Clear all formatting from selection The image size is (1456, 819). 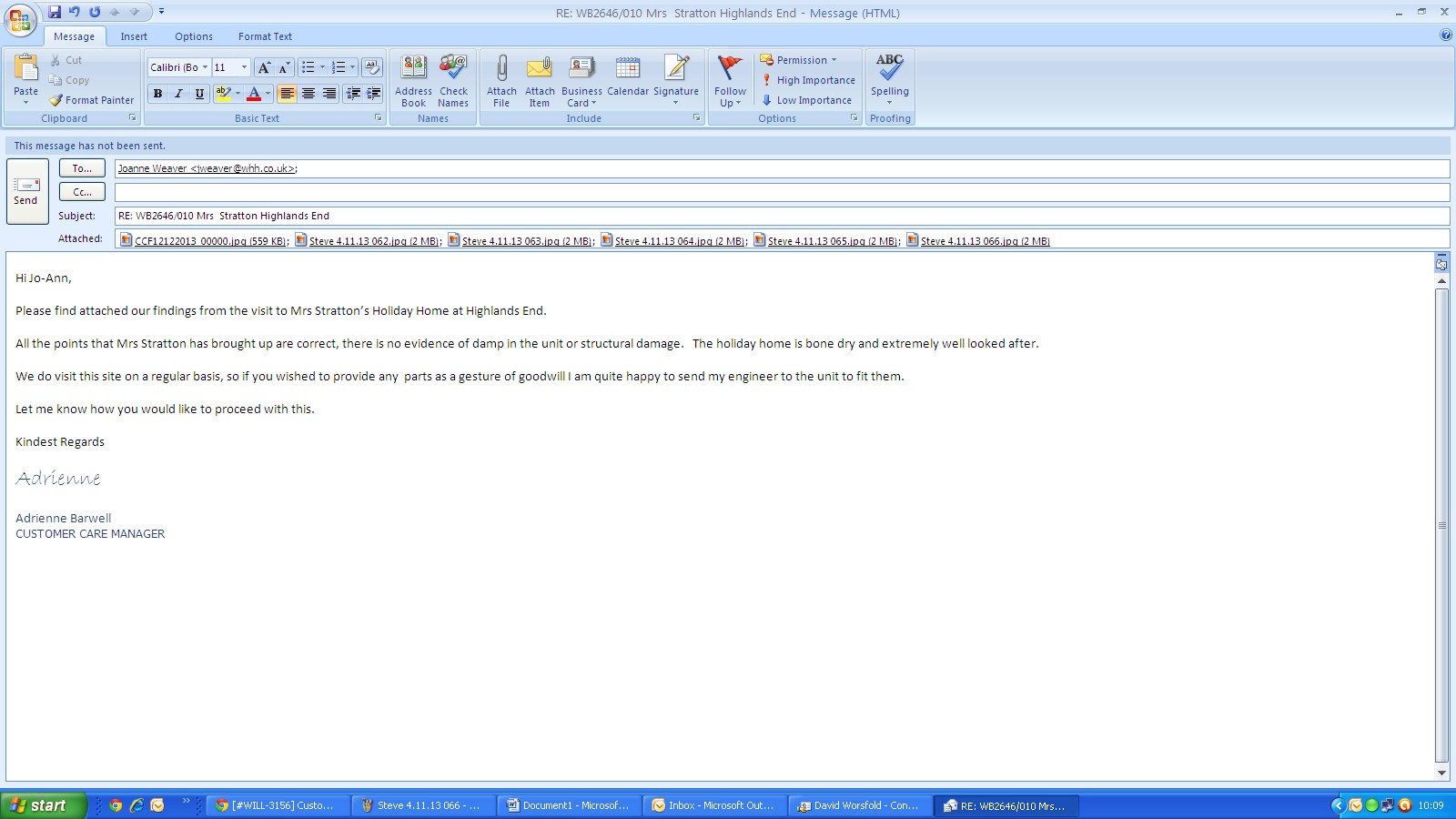pyautogui.click(x=371, y=67)
